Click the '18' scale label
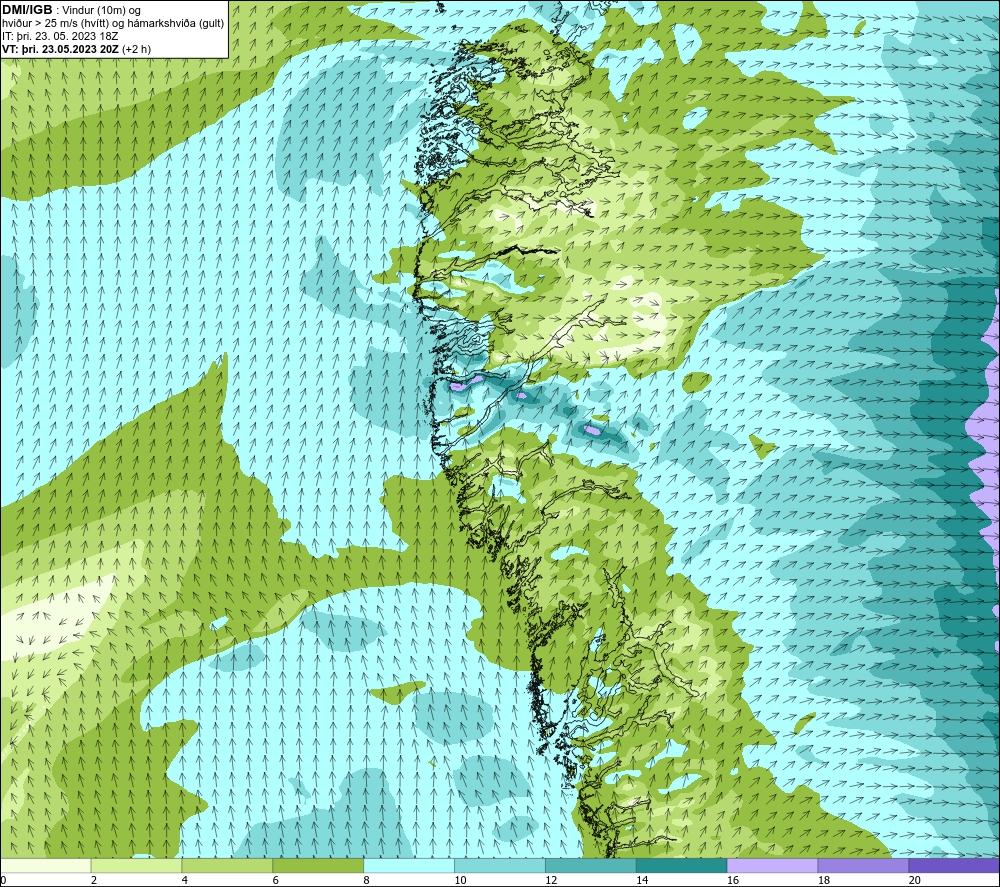Screen dimensions: 1000x887 click(x=823, y=880)
